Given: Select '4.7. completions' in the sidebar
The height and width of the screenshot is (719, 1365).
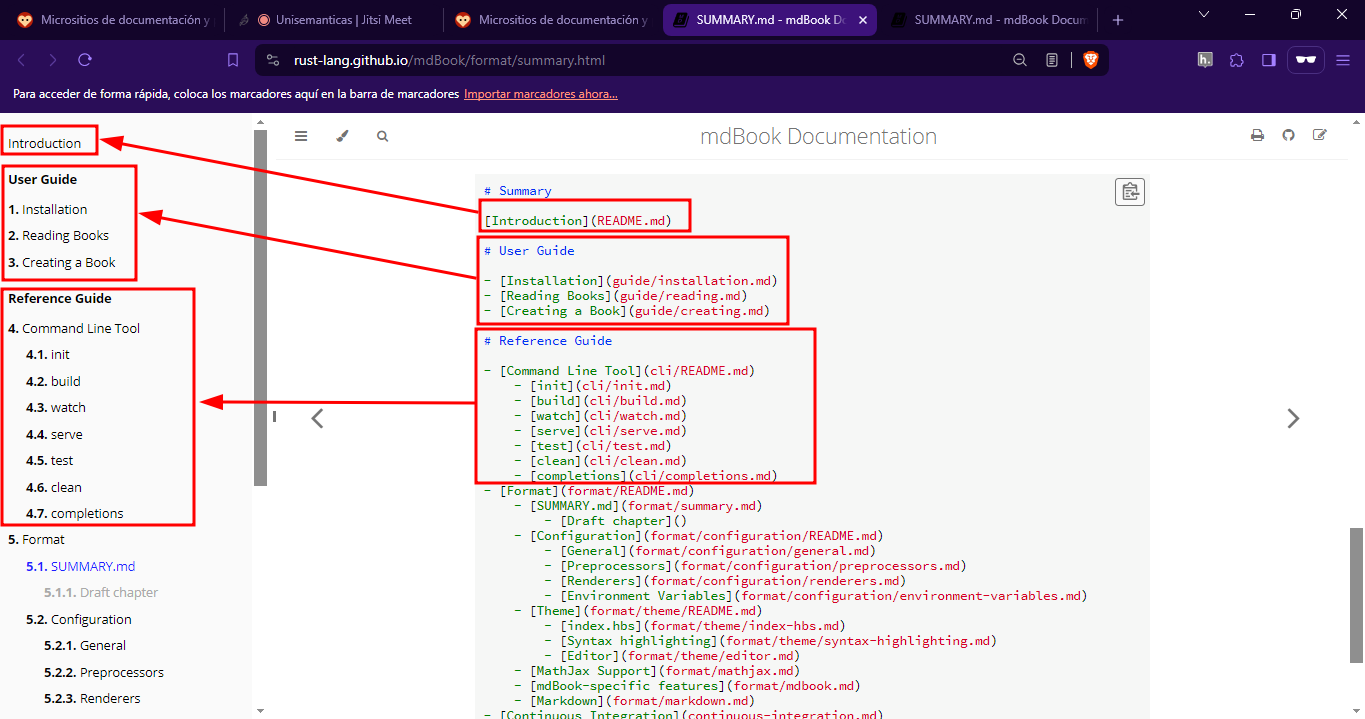Looking at the screenshot, I should [75, 514].
